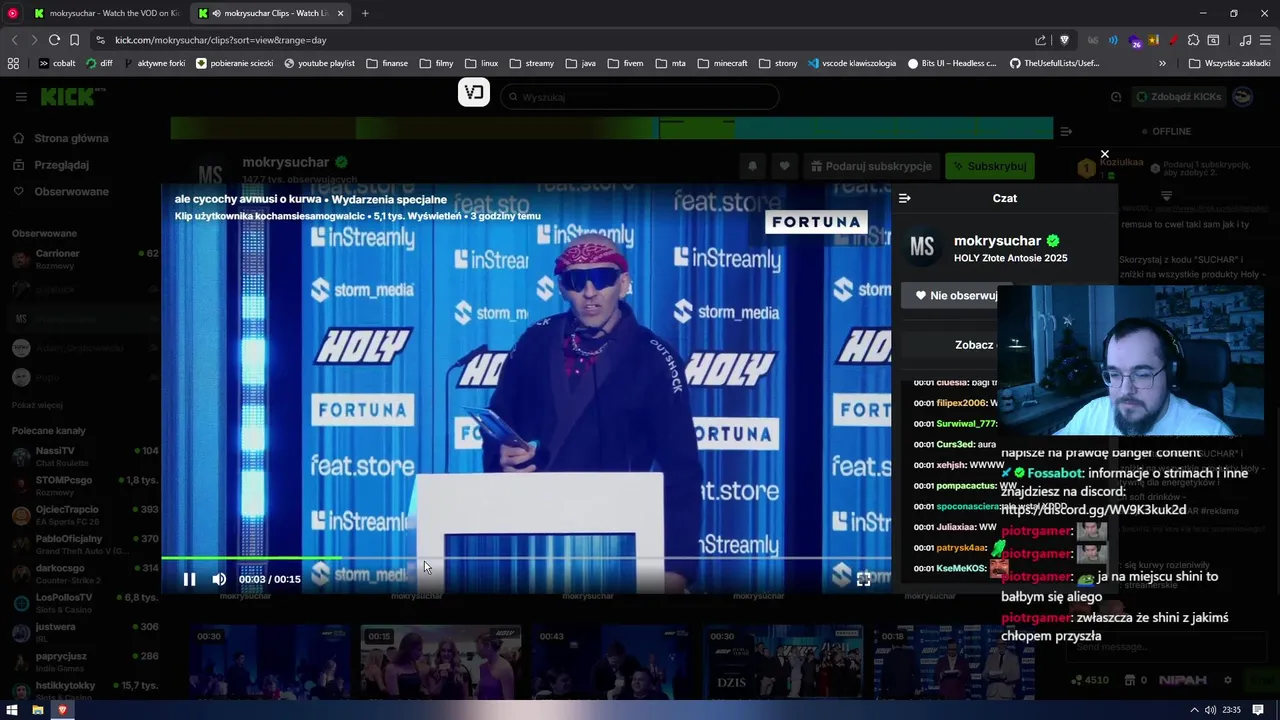This screenshot has width=1280, height=720.
Task: Select NassiTV in recommended channels
Action: [85, 456]
